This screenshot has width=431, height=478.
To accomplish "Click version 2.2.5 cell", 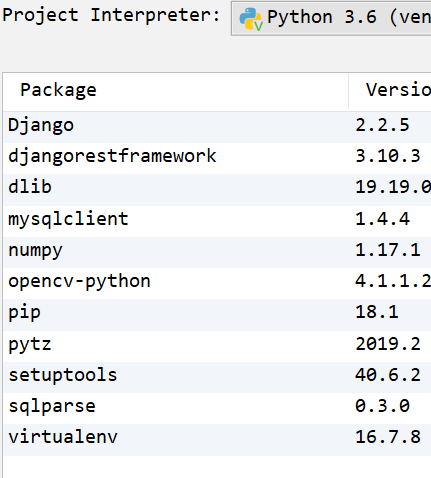I will coord(382,125).
